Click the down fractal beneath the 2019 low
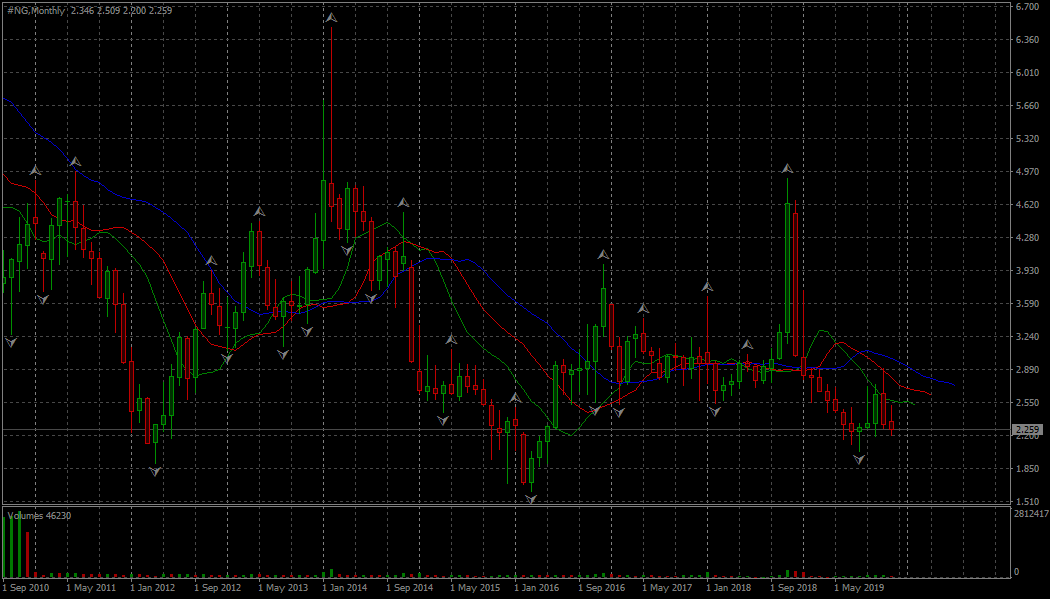The height and width of the screenshot is (599, 1050). pos(859,458)
